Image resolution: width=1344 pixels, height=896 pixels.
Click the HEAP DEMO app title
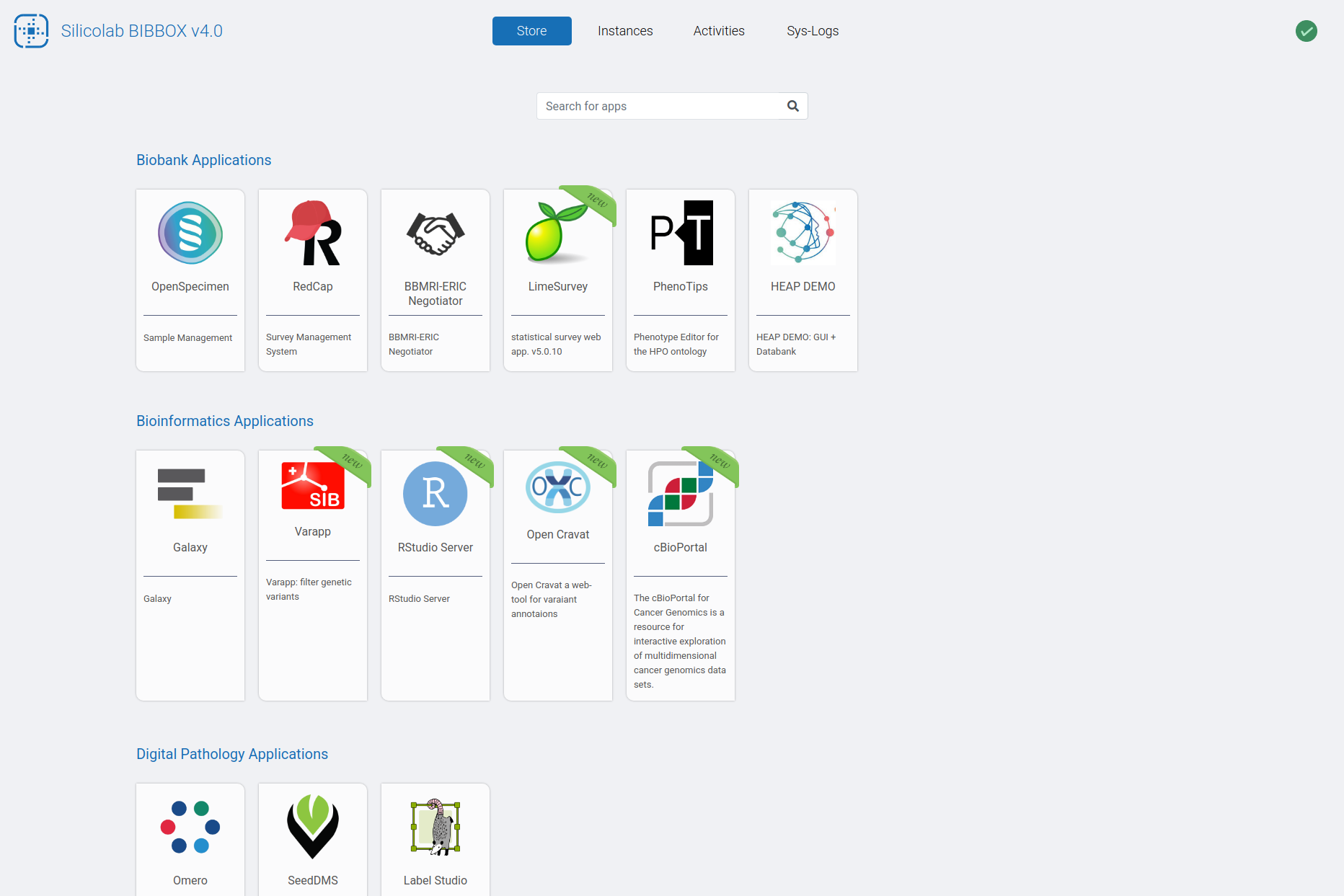click(803, 286)
